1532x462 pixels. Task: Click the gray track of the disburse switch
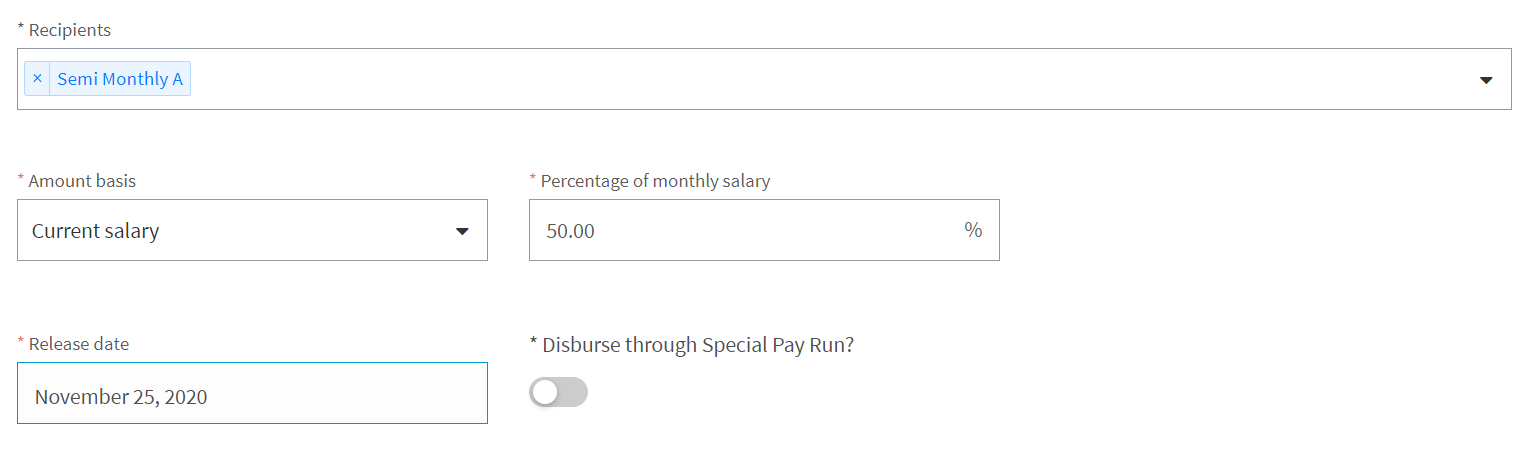572,392
